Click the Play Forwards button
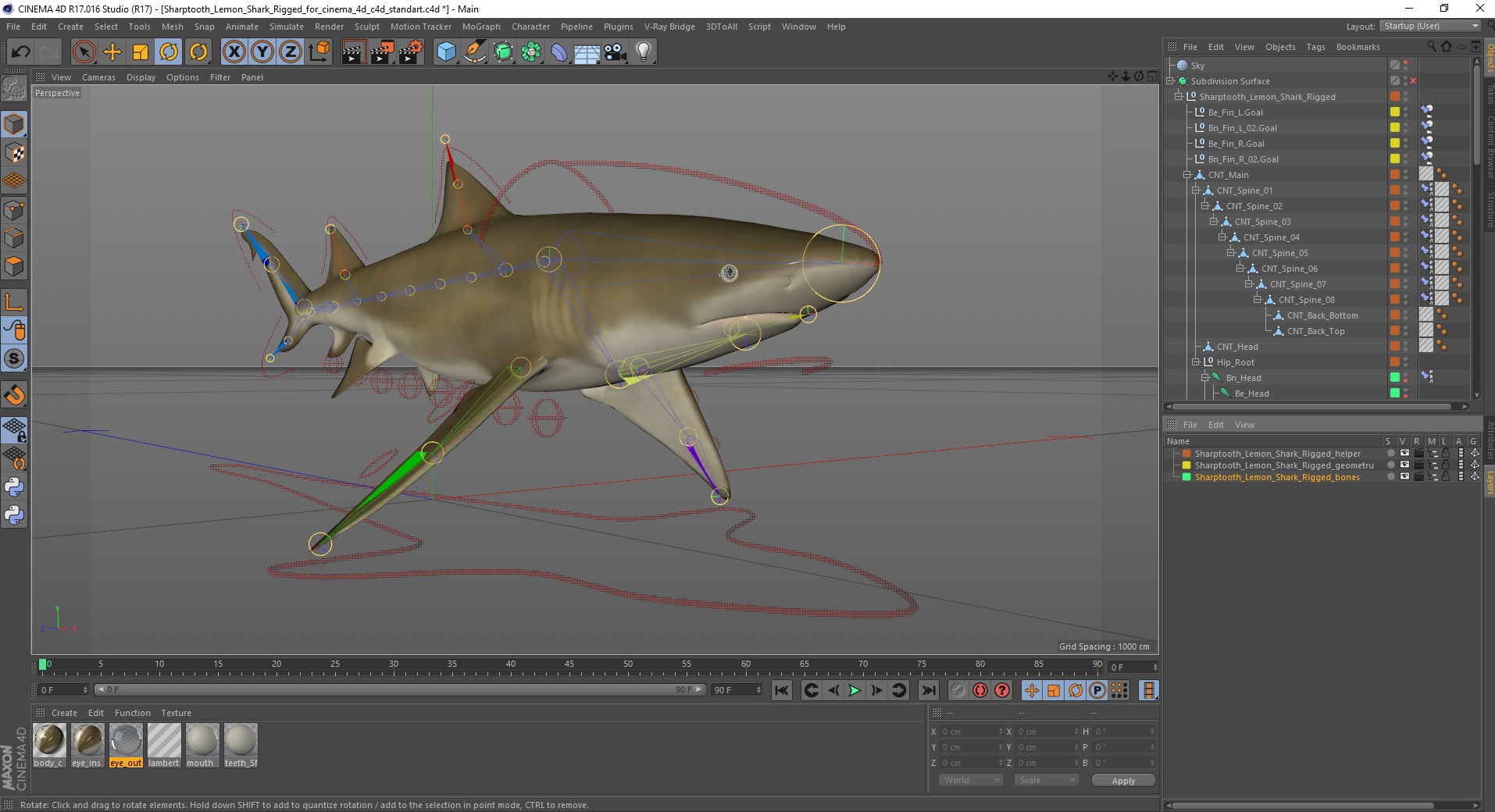 855,690
